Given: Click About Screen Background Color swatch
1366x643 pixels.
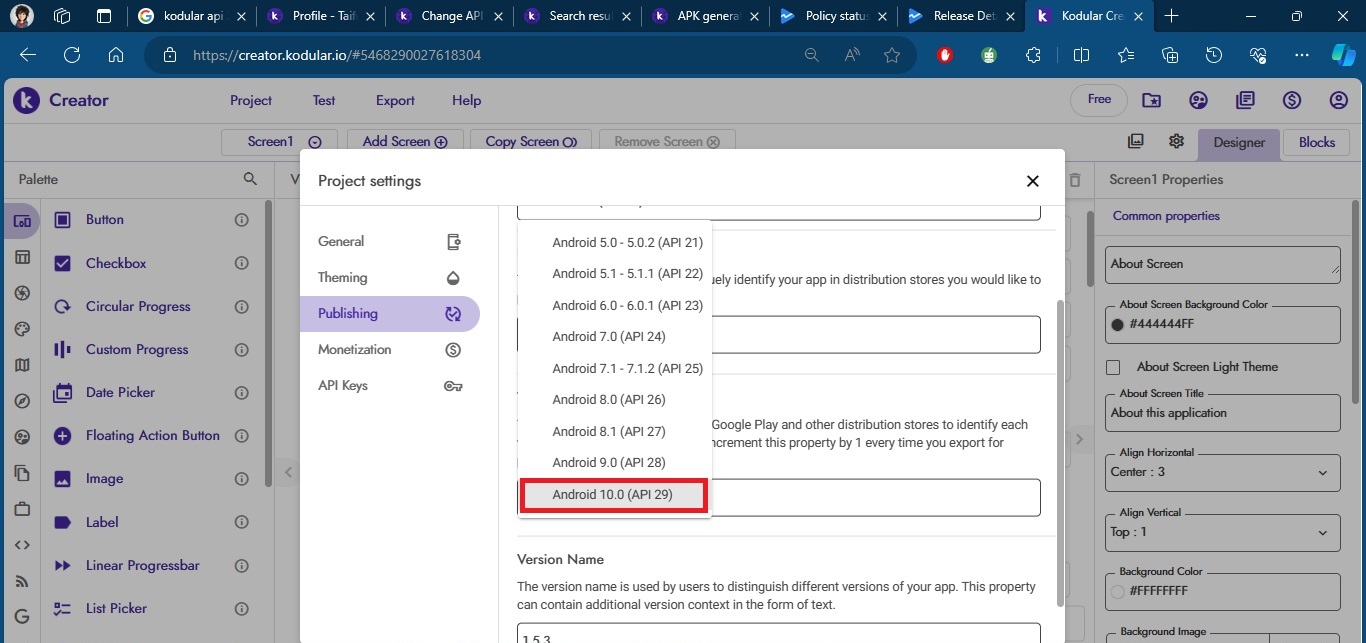Looking at the screenshot, I should (1118, 324).
